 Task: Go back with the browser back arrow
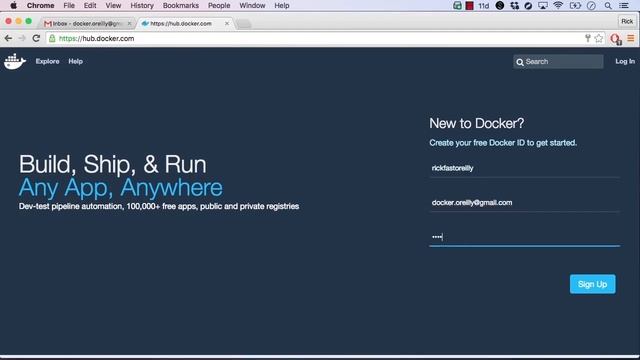click(x=9, y=38)
